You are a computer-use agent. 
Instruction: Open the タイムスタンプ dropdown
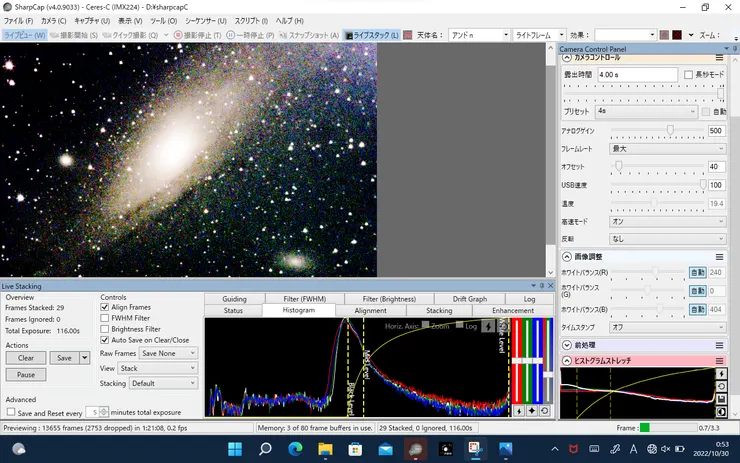[667, 327]
